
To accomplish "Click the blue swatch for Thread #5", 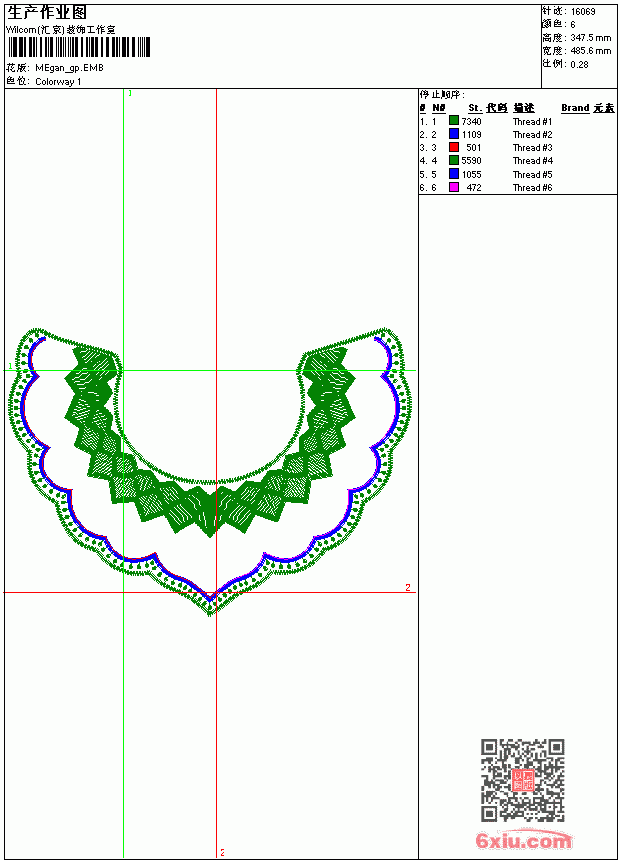I will [454, 173].
